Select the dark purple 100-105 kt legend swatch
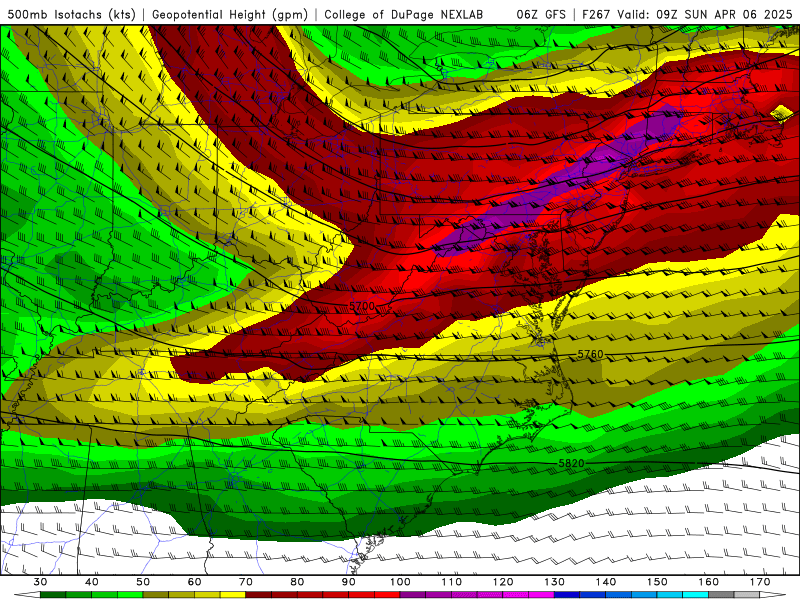This screenshot has width=800, height=600. coord(413,595)
